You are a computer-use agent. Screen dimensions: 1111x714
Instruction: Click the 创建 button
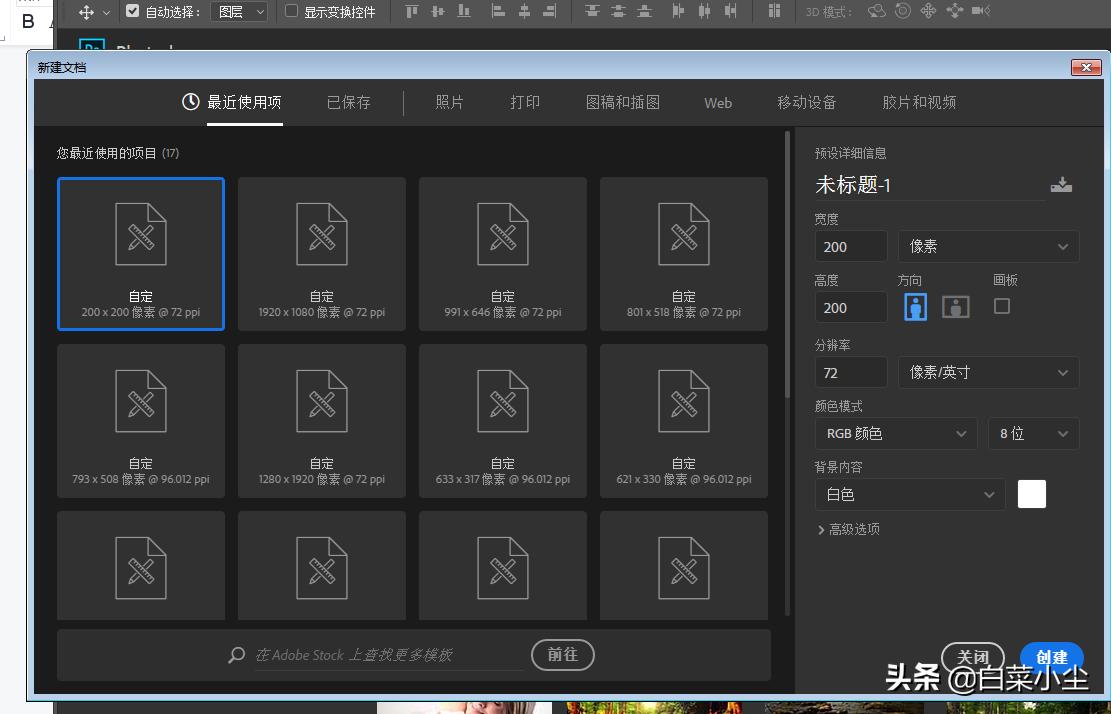tap(1051, 658)
